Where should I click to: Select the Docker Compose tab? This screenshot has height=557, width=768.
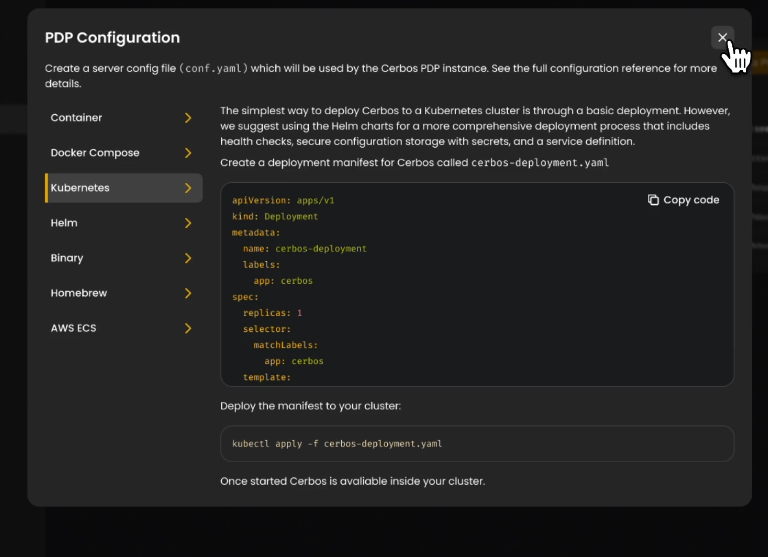point(123,153)
